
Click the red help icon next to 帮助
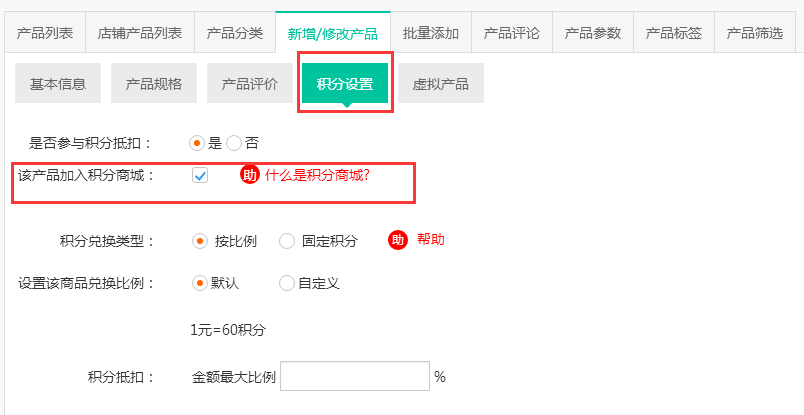[x=398, y=240]
